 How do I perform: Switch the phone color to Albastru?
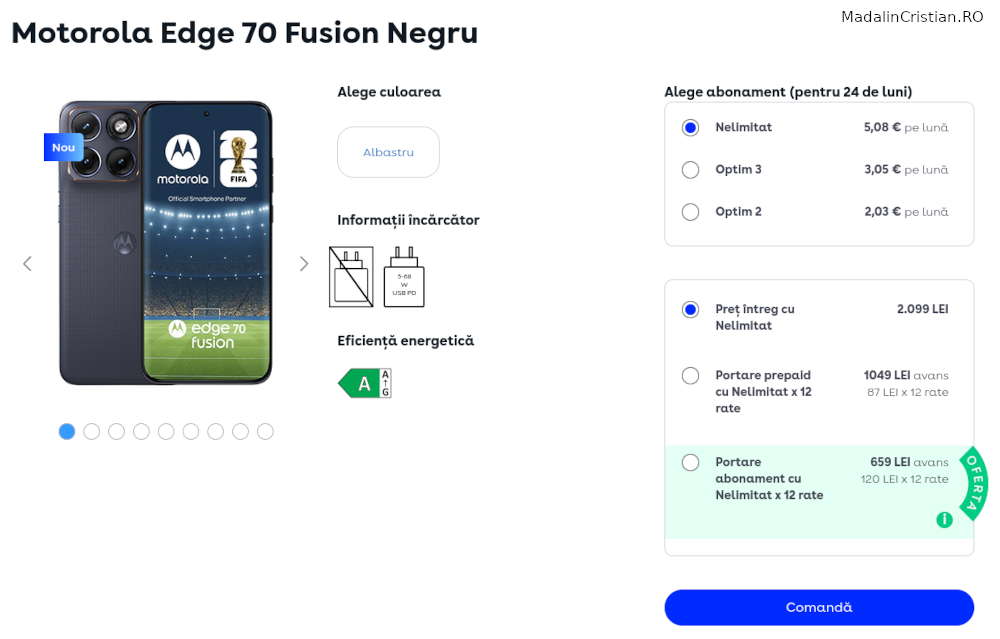388,151
